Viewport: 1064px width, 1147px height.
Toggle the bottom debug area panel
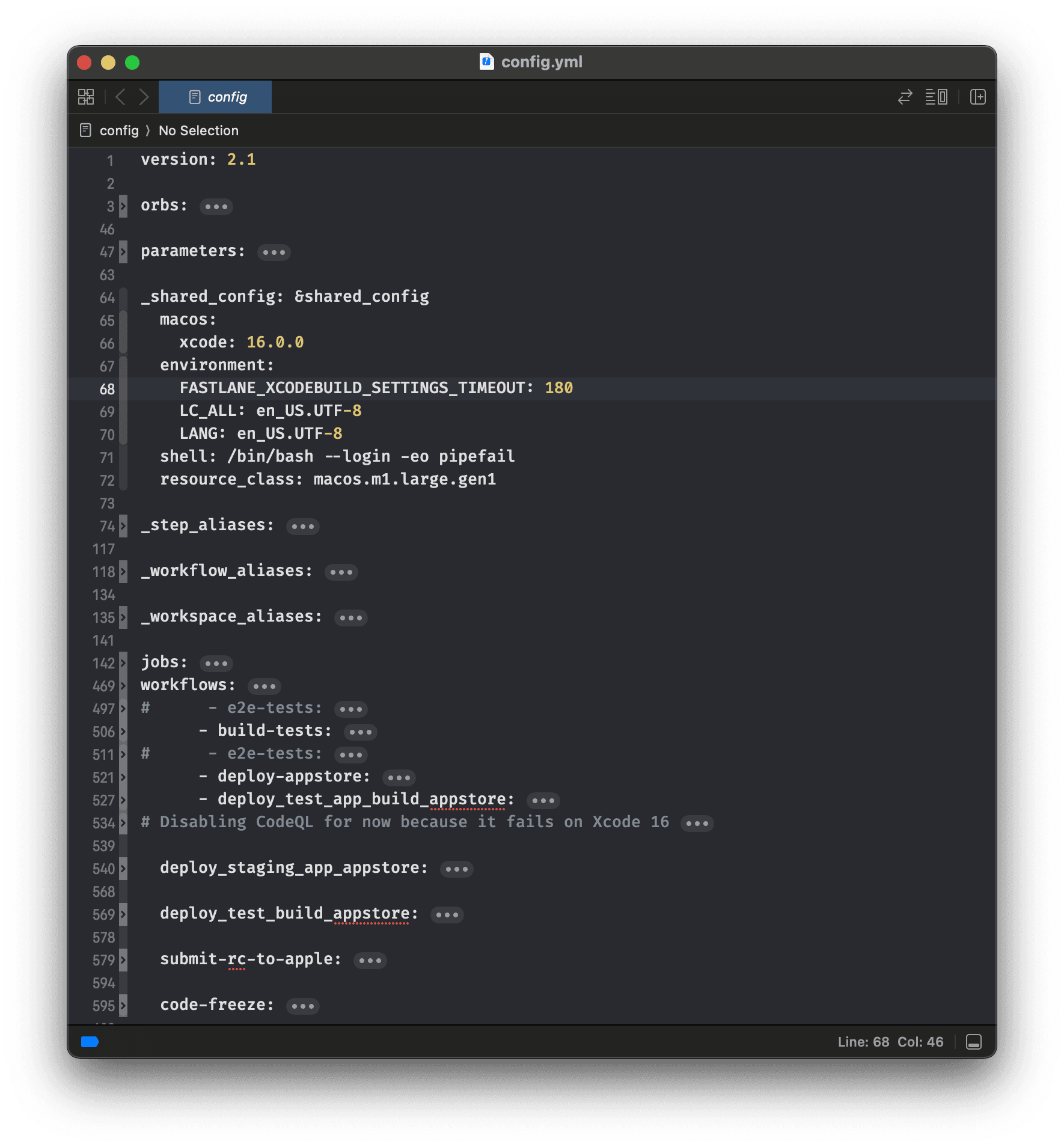pos(974,1042)
